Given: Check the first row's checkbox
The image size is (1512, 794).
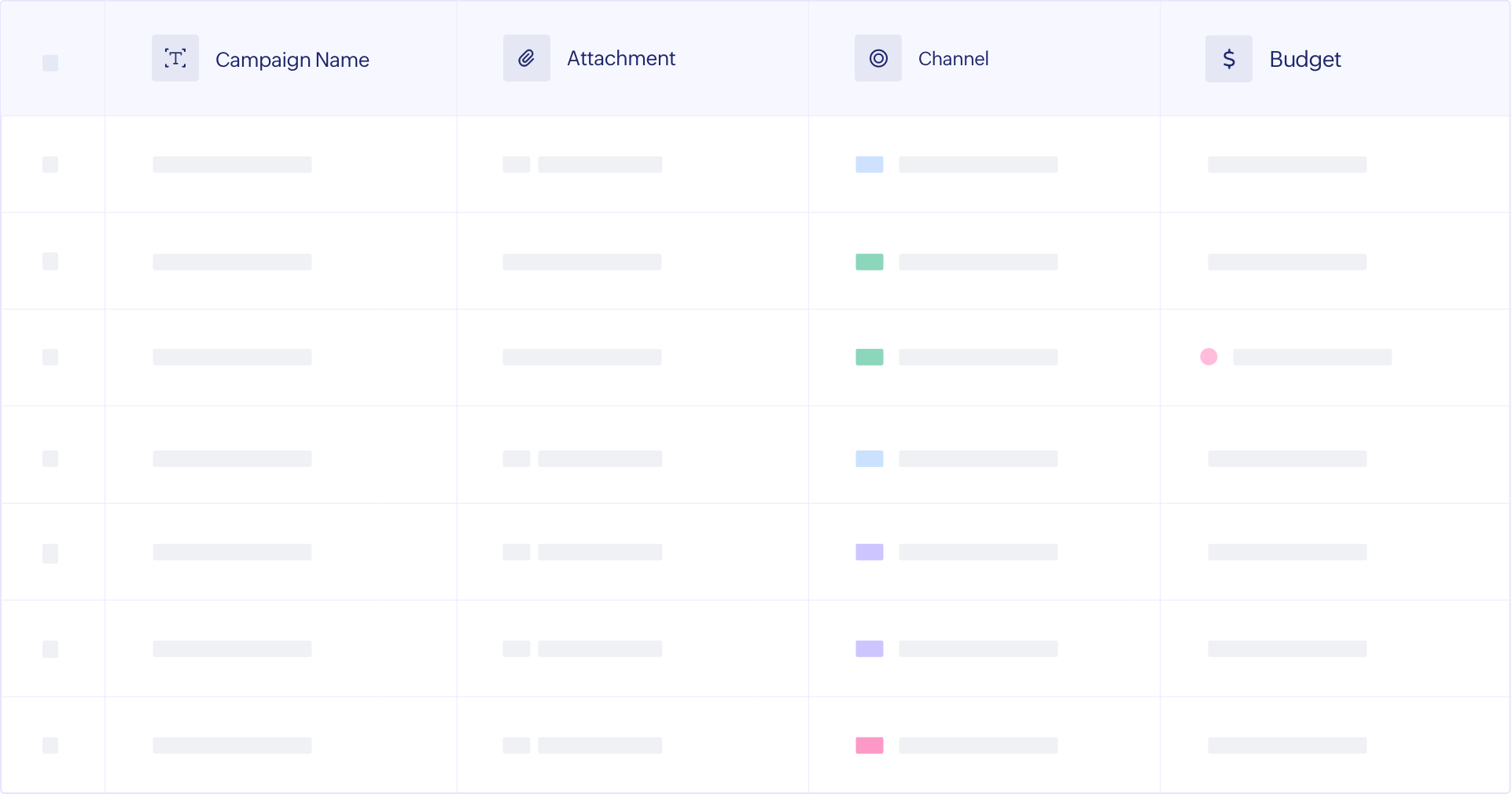Looking at the screenshot, I should tap(50, 164).
